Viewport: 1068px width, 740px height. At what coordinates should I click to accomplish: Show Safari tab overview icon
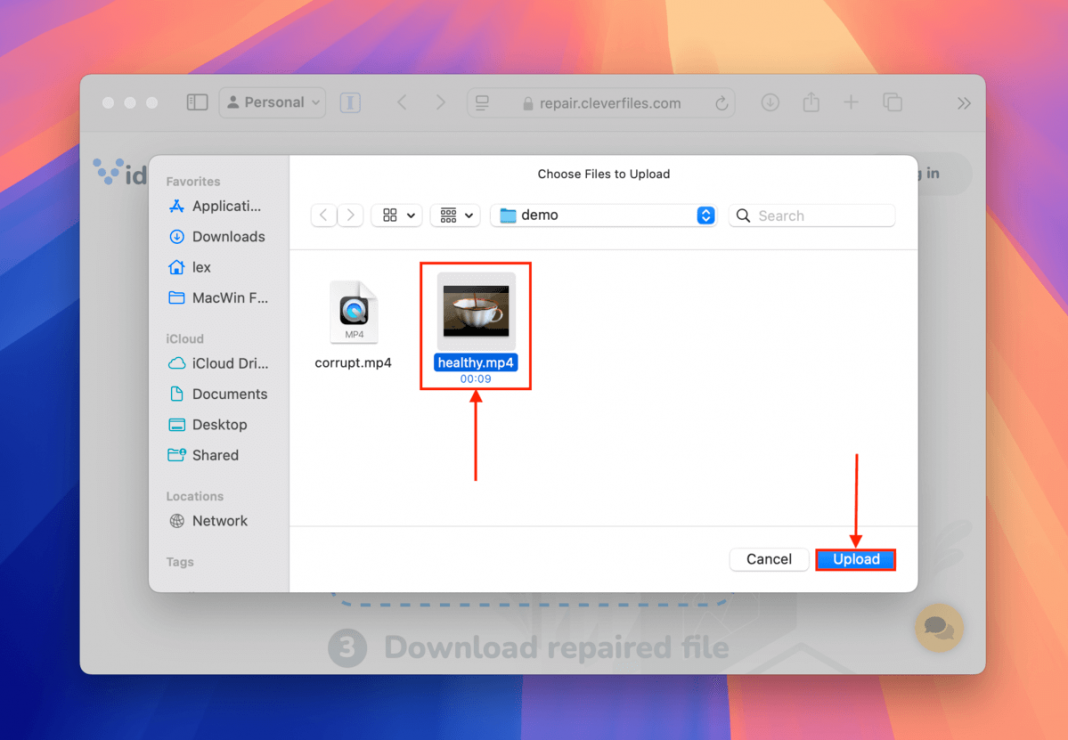coord(893,102)
